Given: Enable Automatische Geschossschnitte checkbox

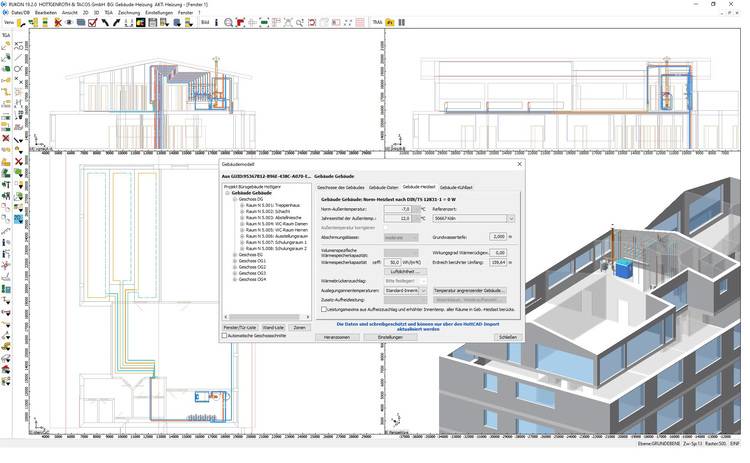Looking at the screenshot, I should [x=225, y=336].
